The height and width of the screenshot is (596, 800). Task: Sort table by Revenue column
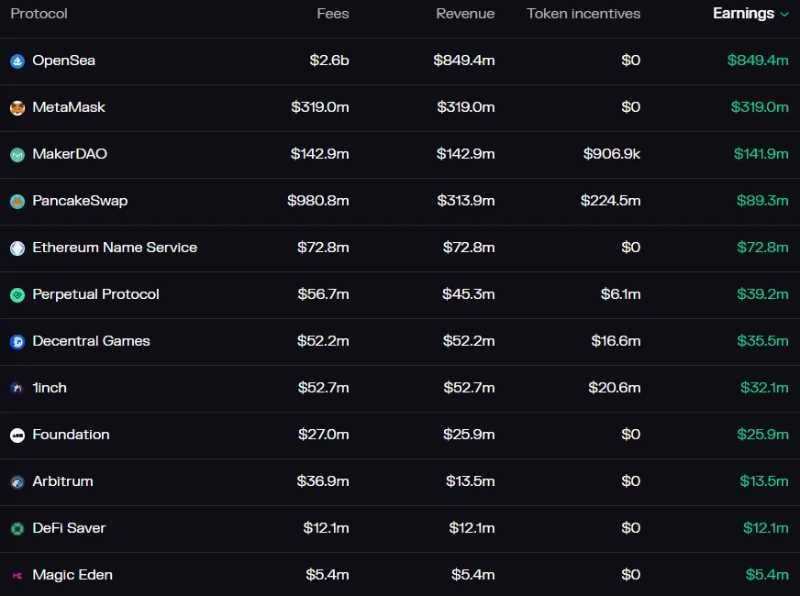[x=465, y=14]
